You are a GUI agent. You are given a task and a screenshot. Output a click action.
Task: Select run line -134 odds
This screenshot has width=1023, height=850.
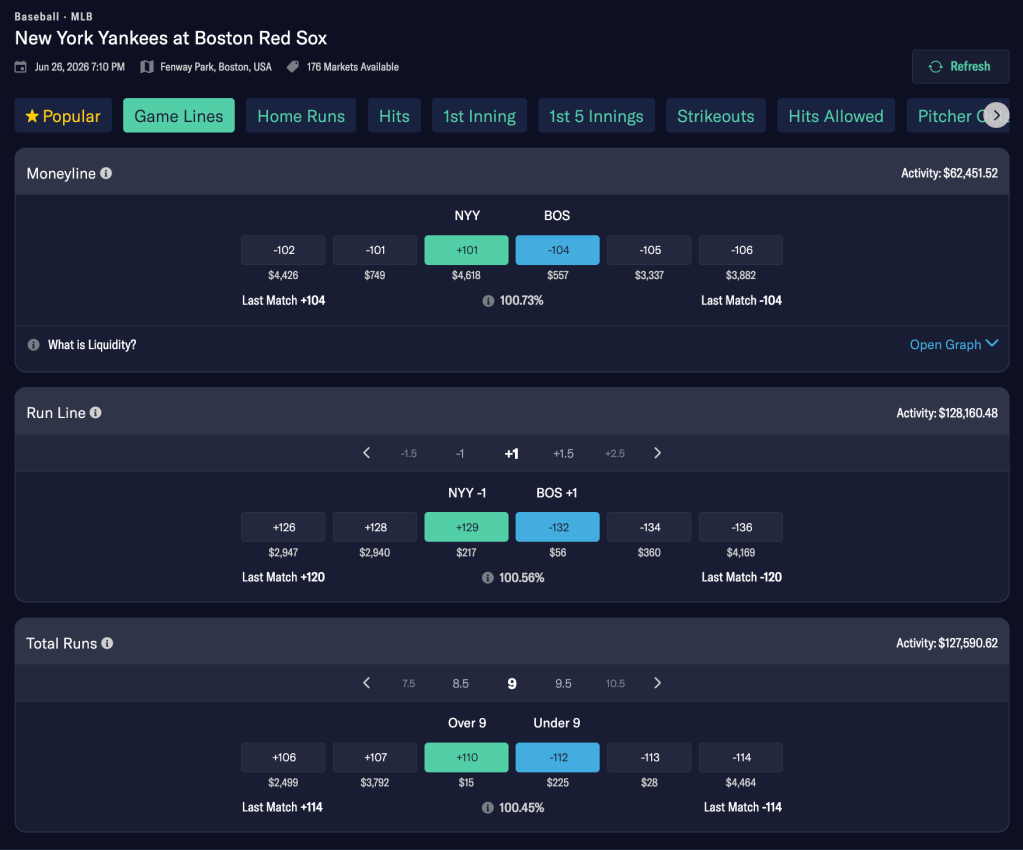click(x=649, y=527)
